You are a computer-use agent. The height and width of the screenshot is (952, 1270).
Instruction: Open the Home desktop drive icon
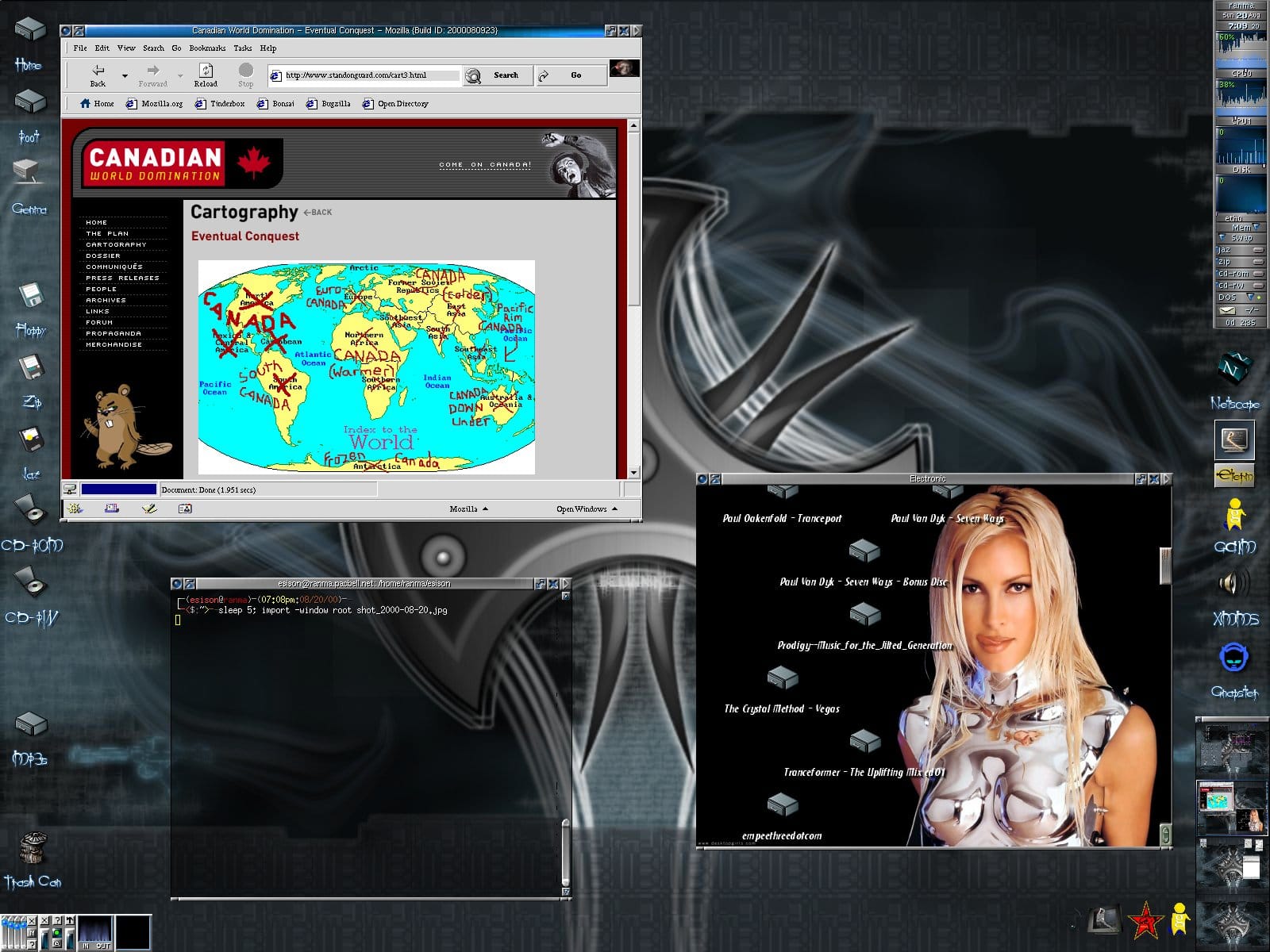pyautogui.click(x=29, y=30)
